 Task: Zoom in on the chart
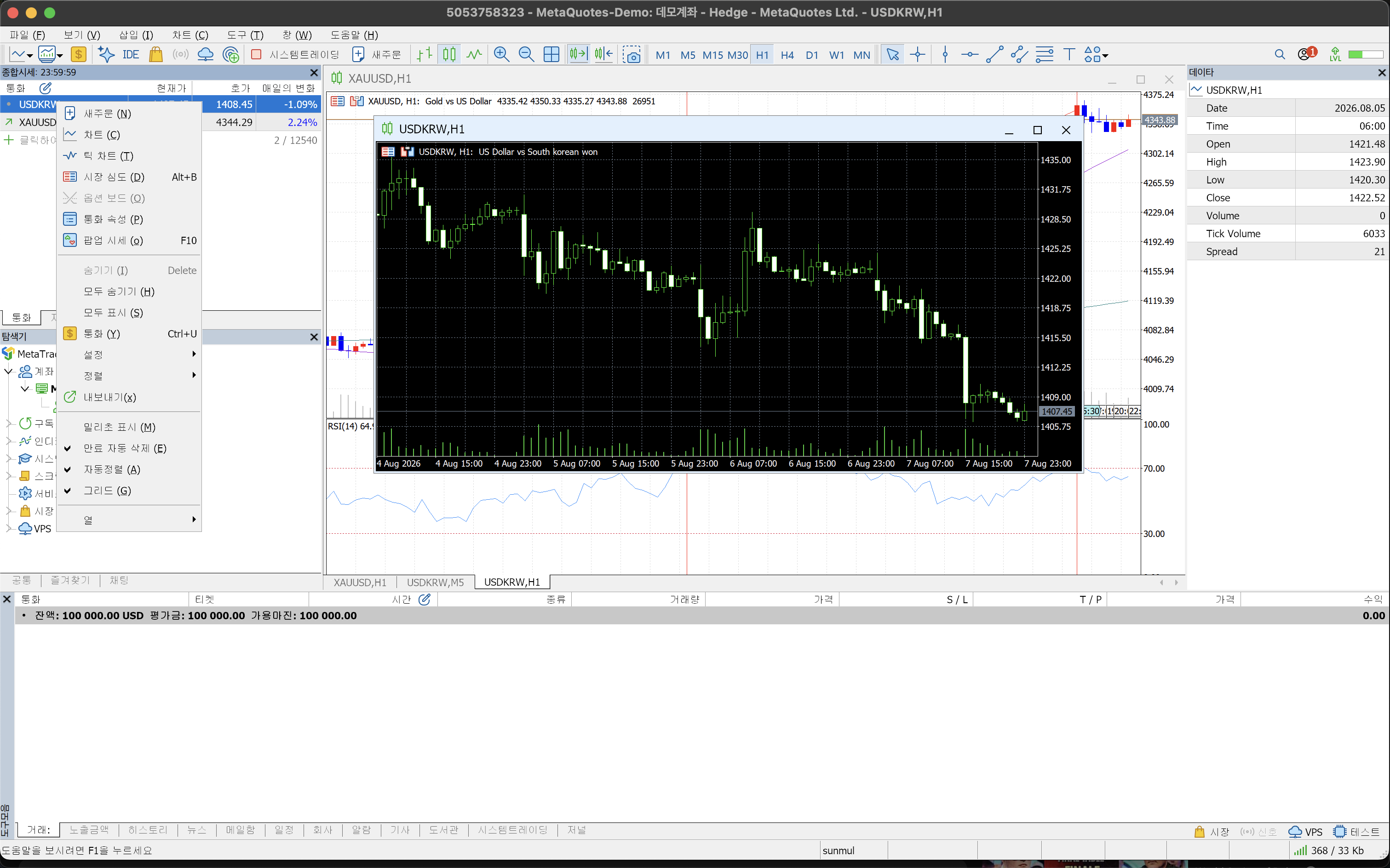501,55
